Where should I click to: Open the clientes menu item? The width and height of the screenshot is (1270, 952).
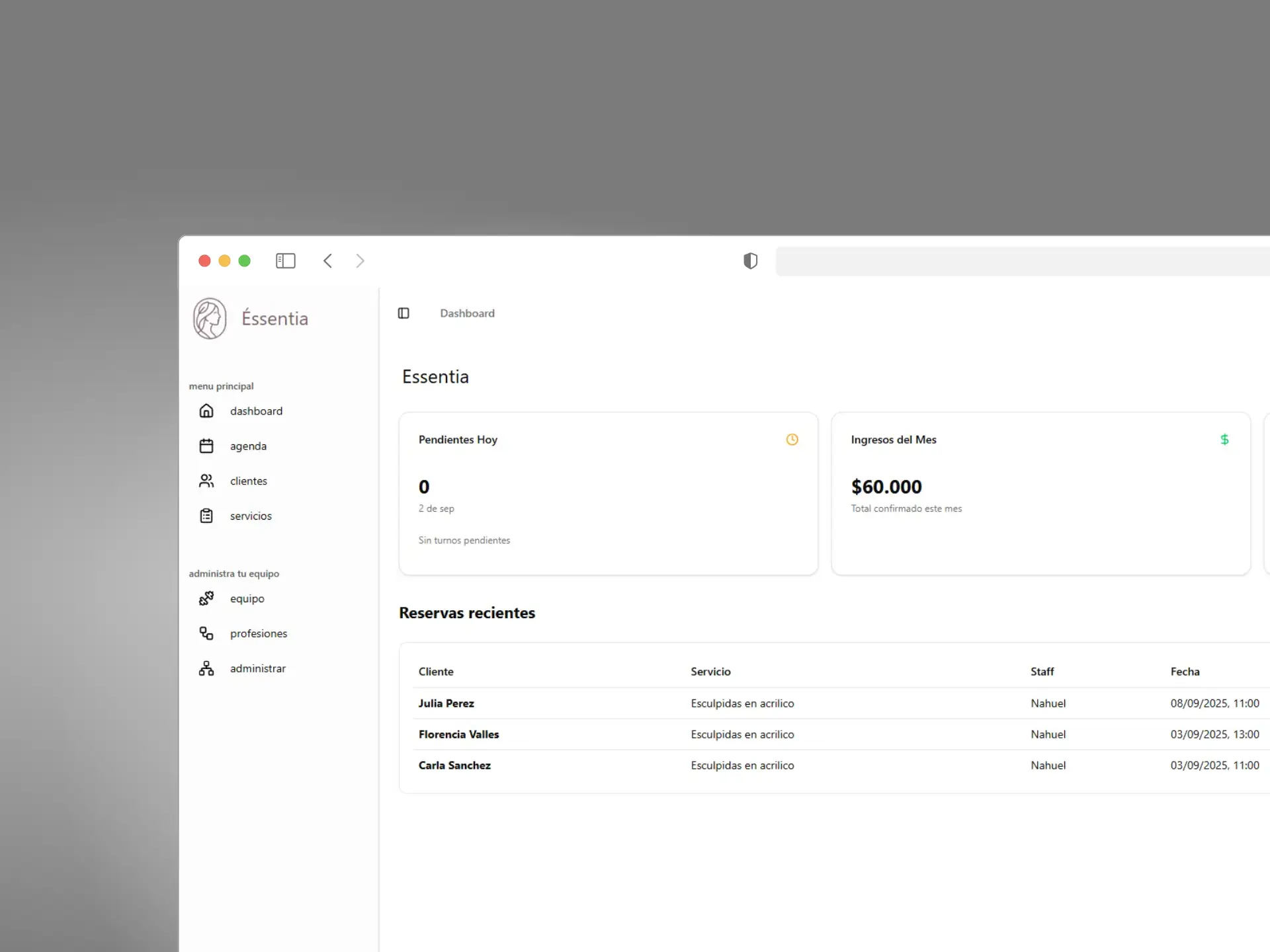pos(249,481)
